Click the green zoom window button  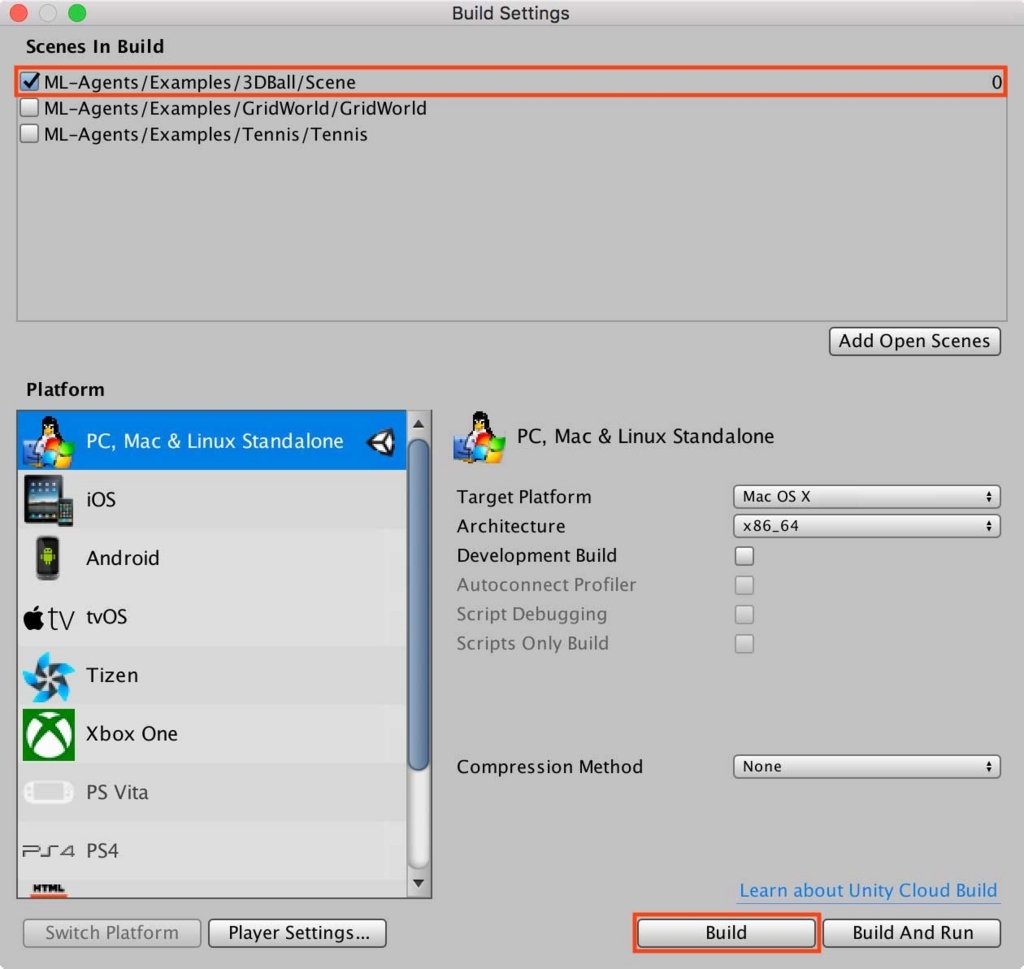[x=77, y=13]
